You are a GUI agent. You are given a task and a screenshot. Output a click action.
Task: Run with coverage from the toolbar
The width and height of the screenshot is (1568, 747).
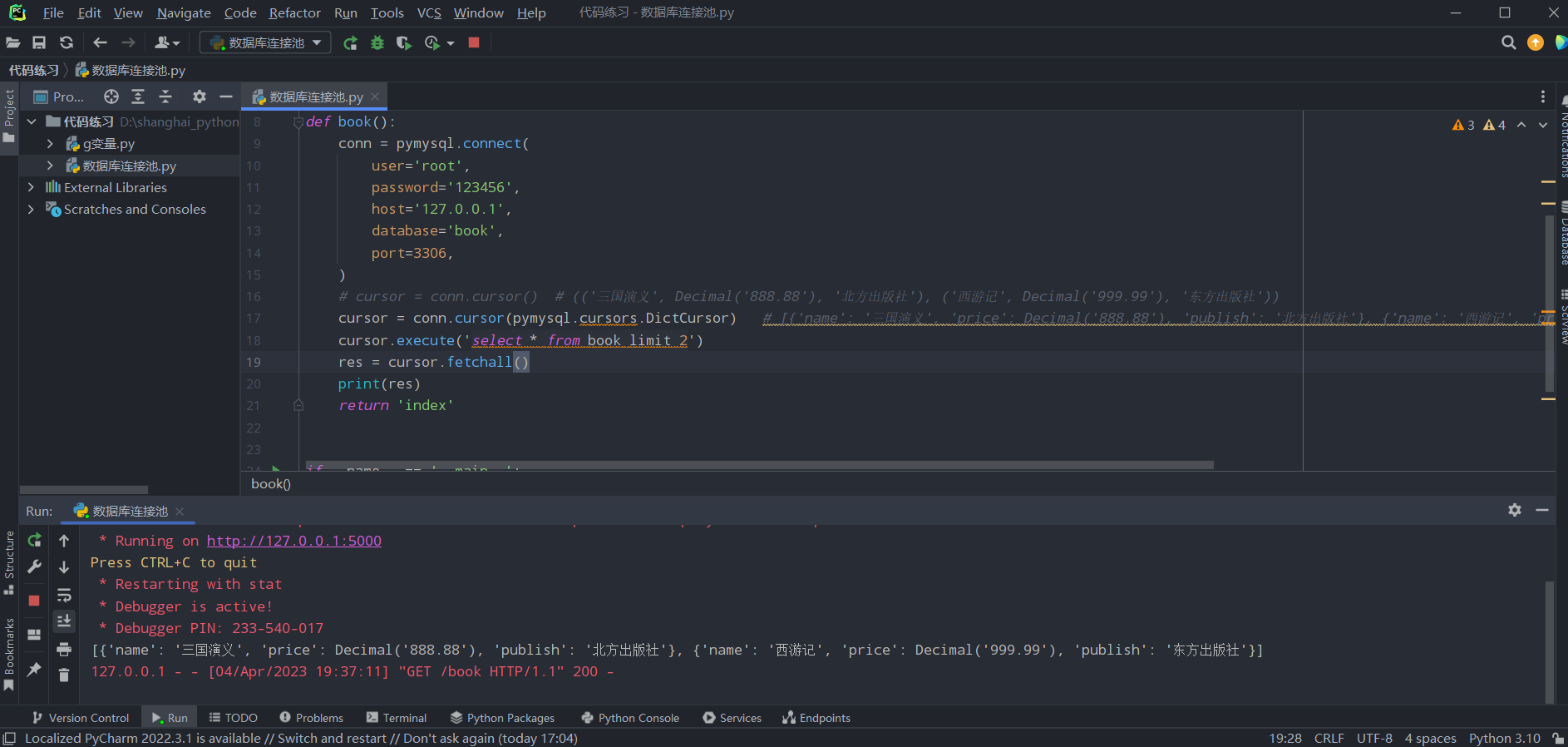point(404,42)
